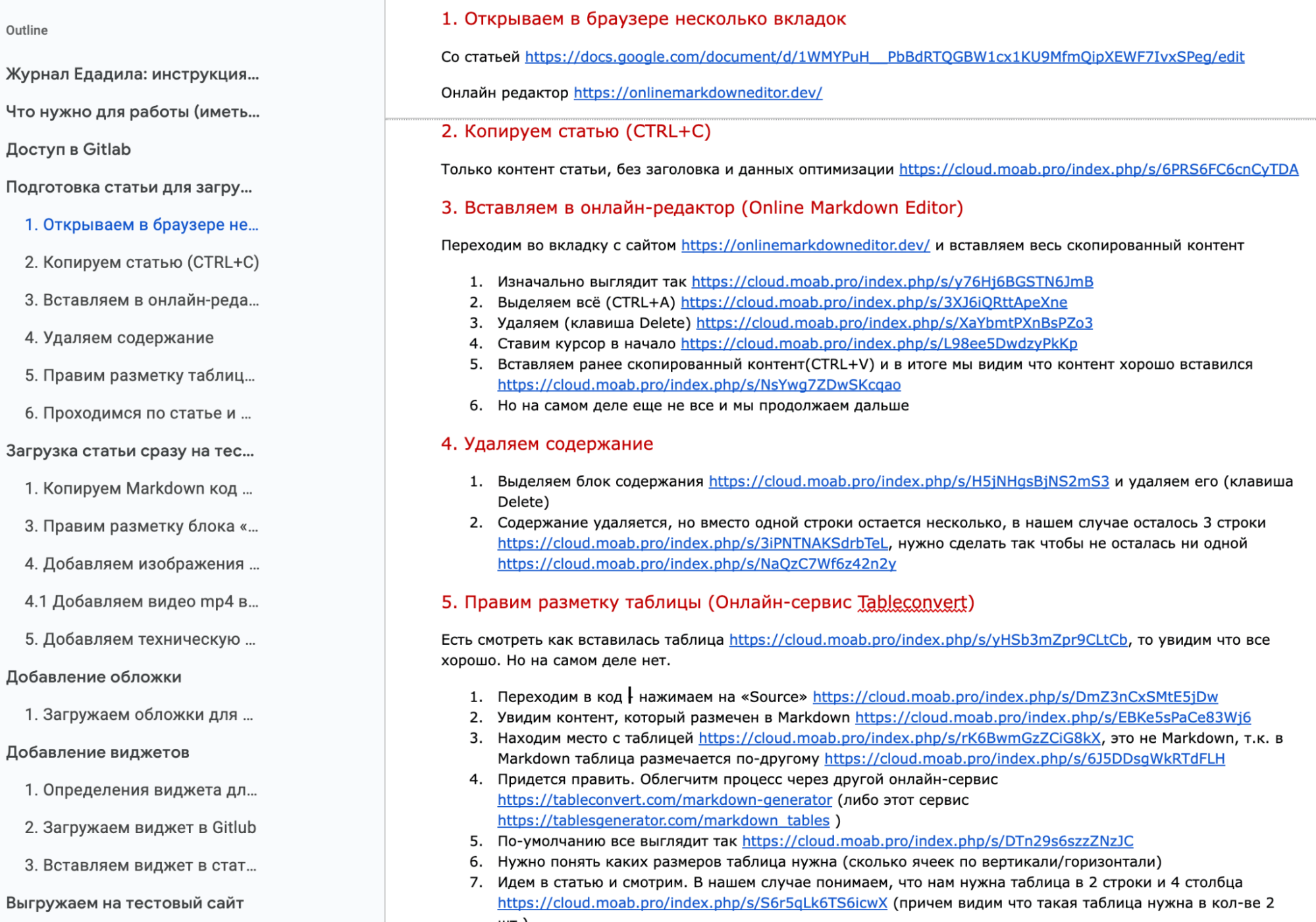Screen dimensions: 1316x922
Task: Click the '4. Удаляем содержание' red heading
Action: click(x=546, y=444)
